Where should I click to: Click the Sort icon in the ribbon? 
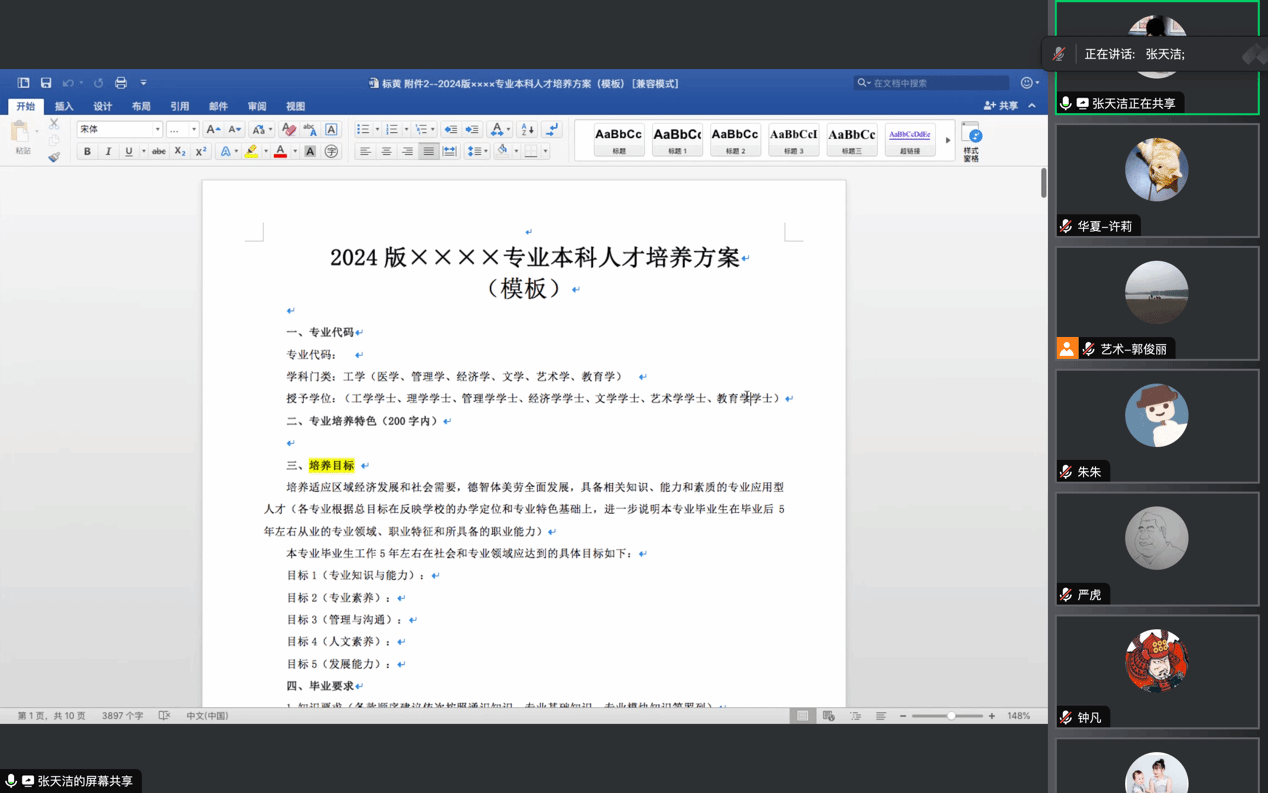(527, 129)
